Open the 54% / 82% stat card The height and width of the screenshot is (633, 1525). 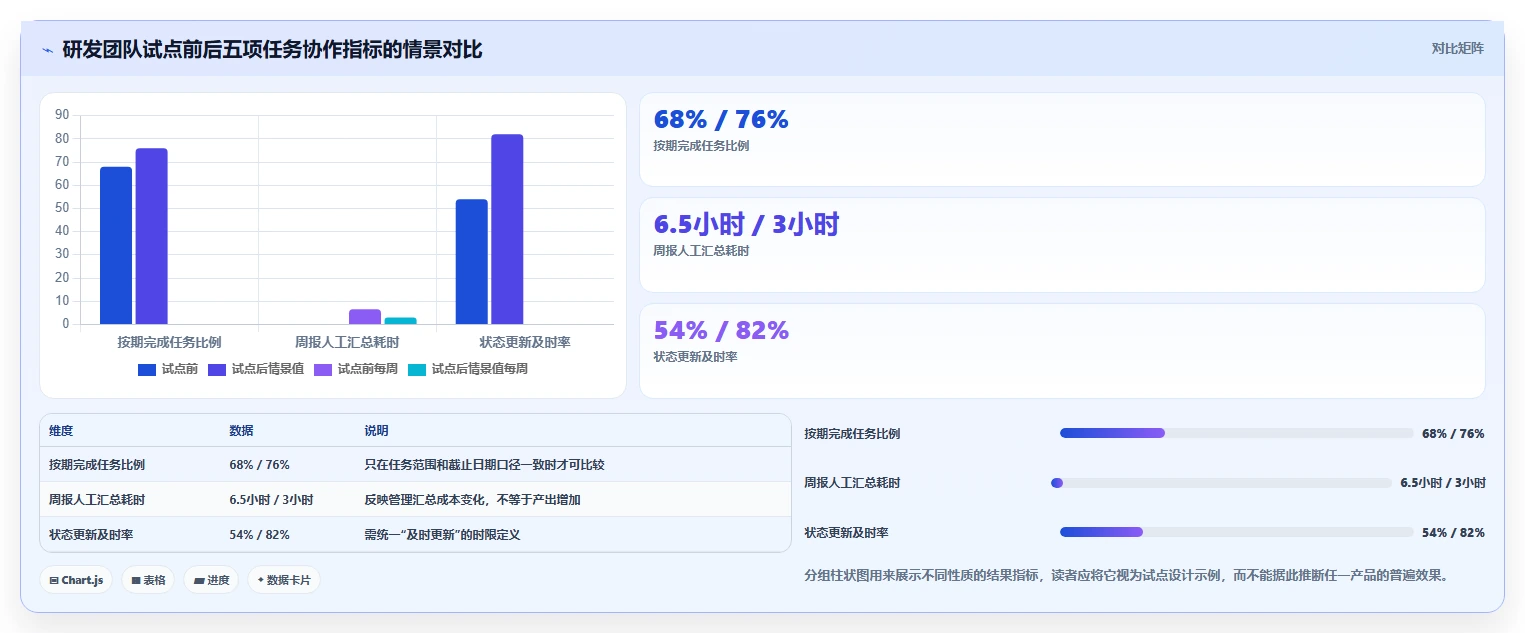[x=1062, y=351]
